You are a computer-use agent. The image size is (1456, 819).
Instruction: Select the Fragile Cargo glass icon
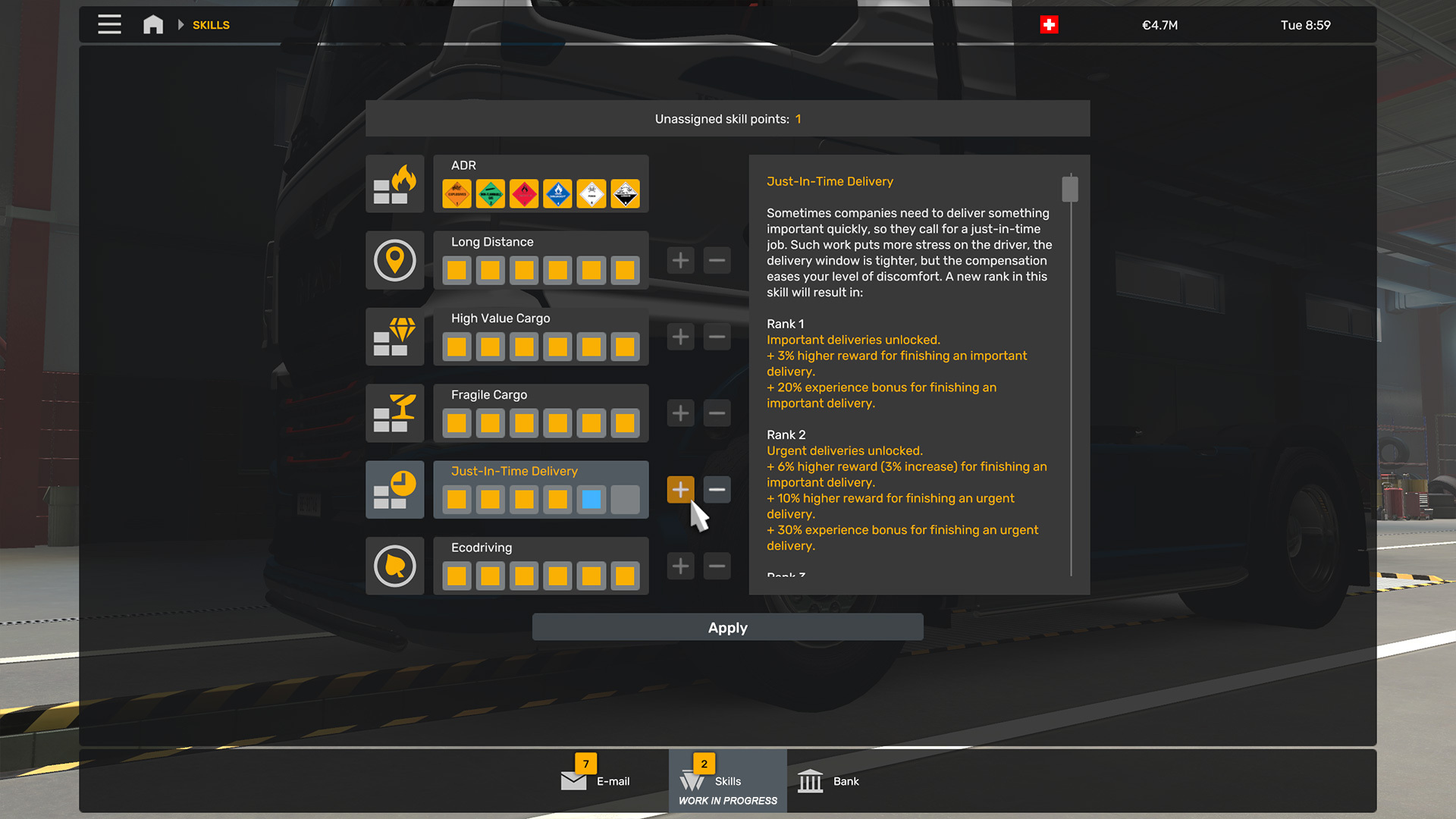point(394,414)
